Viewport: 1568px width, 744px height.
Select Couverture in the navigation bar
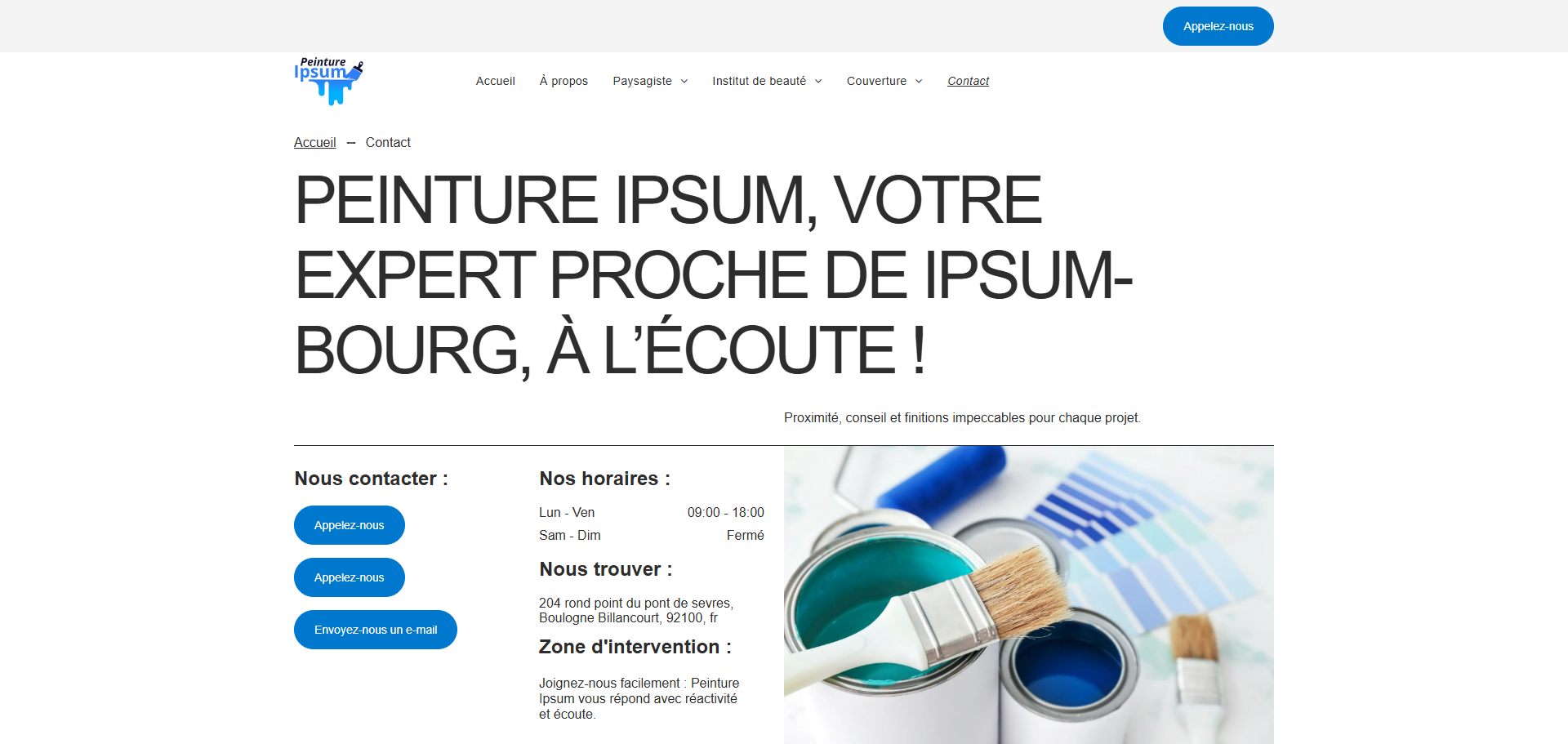pos(876,81)
